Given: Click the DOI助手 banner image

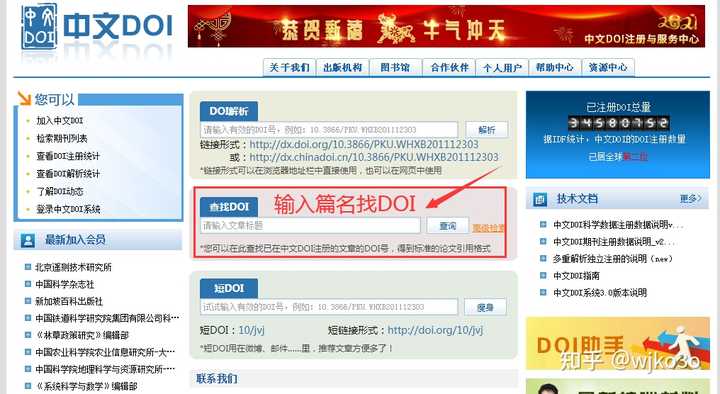Looking at the screenshot, I should click(618, 343).
